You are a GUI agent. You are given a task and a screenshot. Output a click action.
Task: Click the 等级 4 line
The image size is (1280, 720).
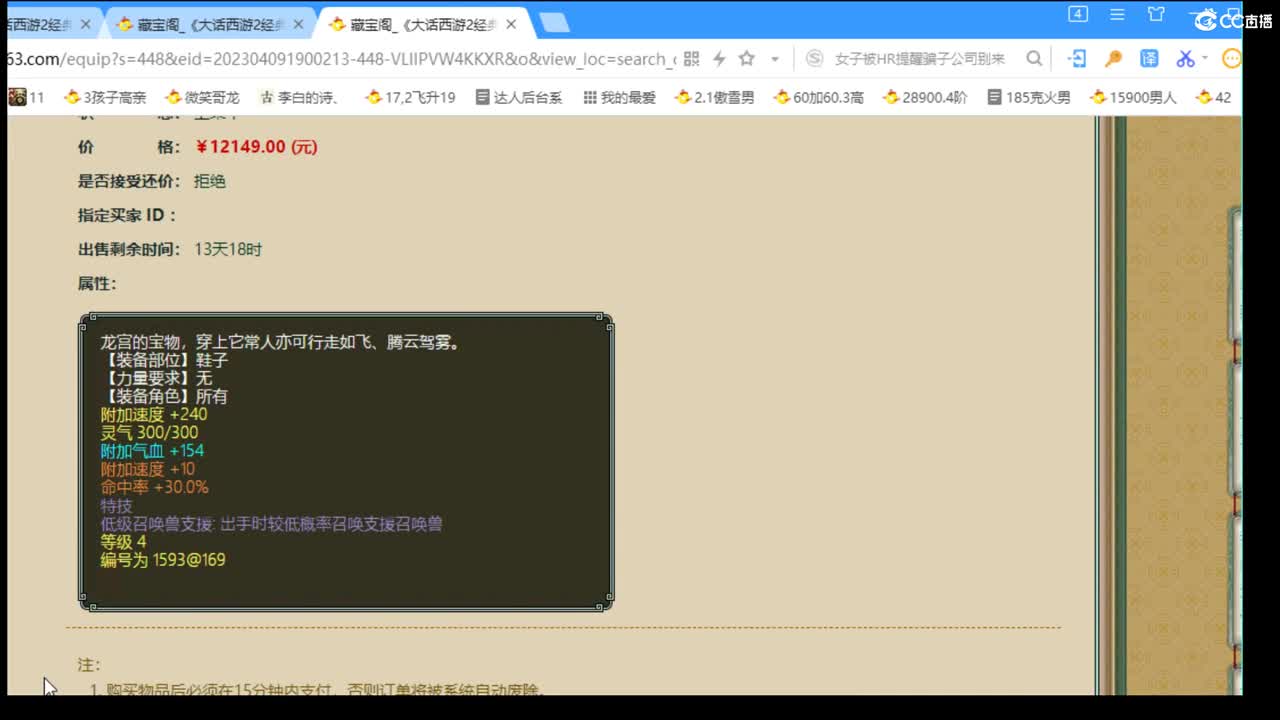coord(123,542)
